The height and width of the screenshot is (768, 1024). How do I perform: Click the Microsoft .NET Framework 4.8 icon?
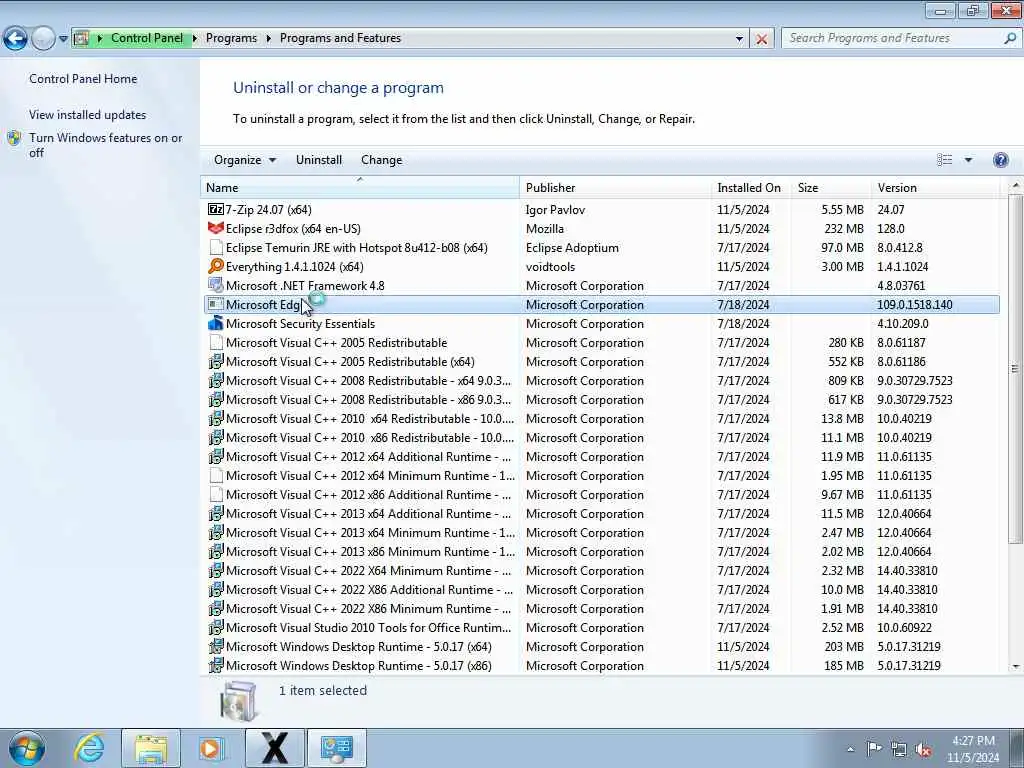[x=216, y=285]
